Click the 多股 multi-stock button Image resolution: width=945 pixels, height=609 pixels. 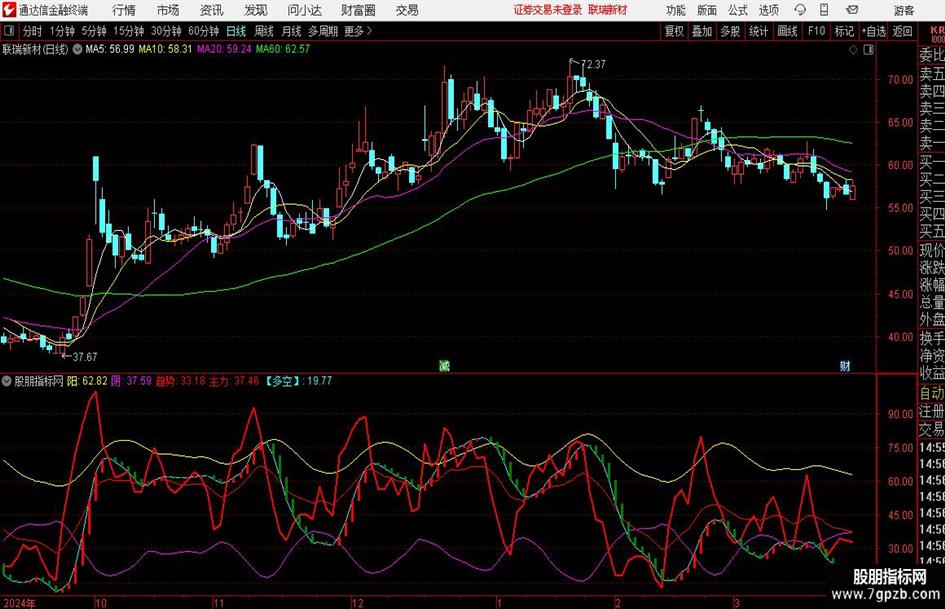coord(730,31)
